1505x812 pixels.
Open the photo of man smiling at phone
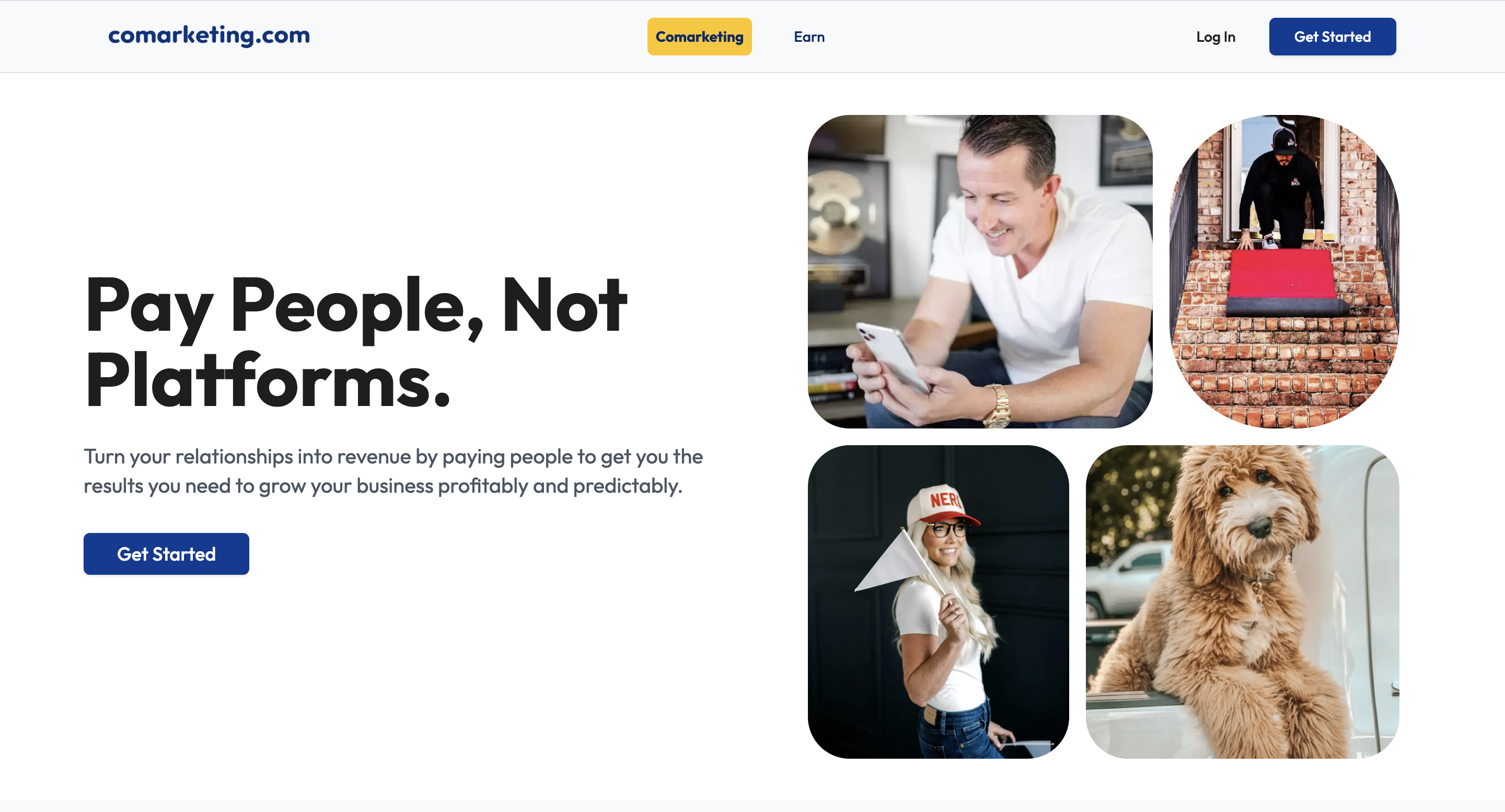pyautogui.click(x=980, y=272)
